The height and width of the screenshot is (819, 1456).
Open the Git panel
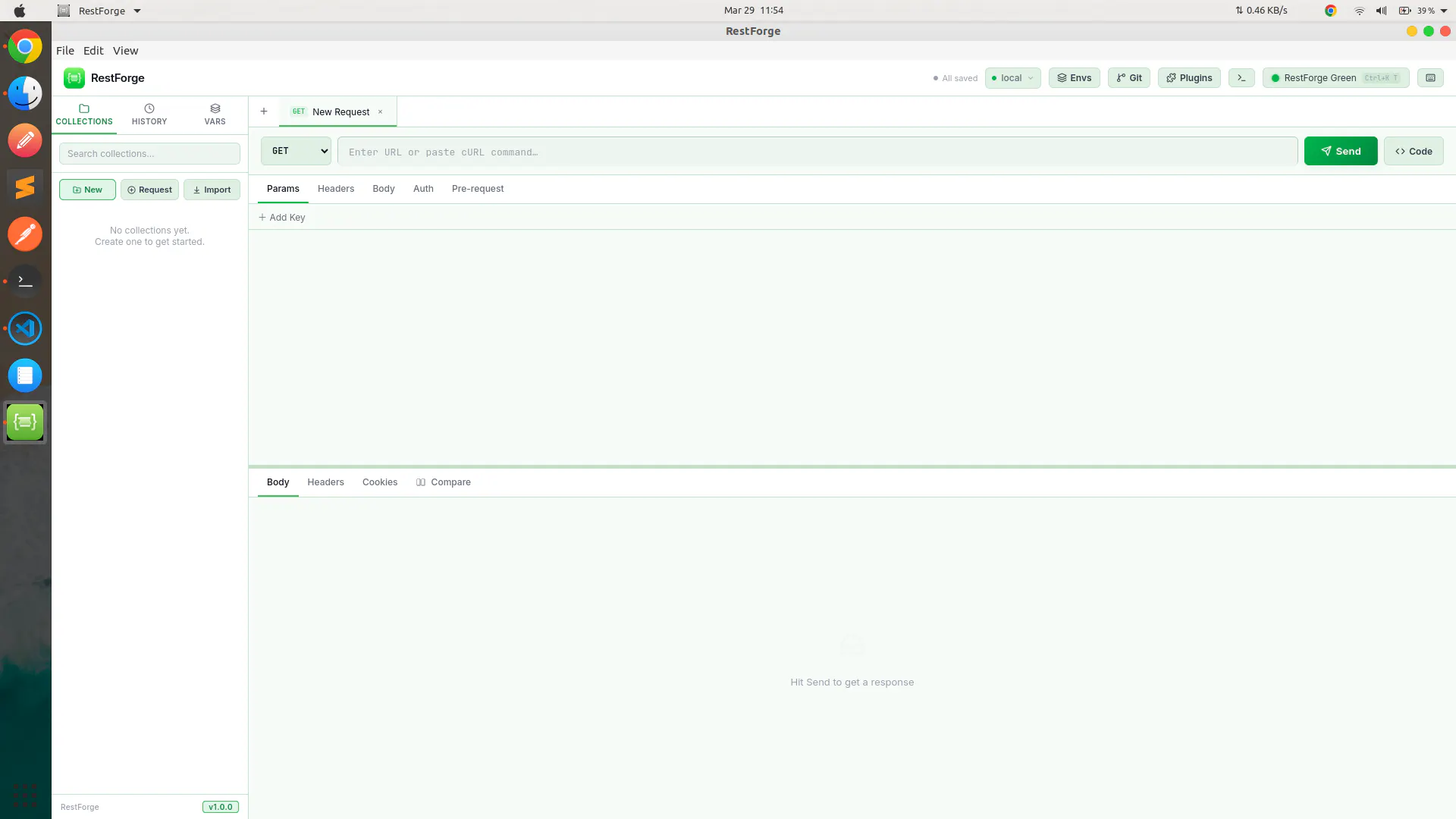click(1129, 78)
